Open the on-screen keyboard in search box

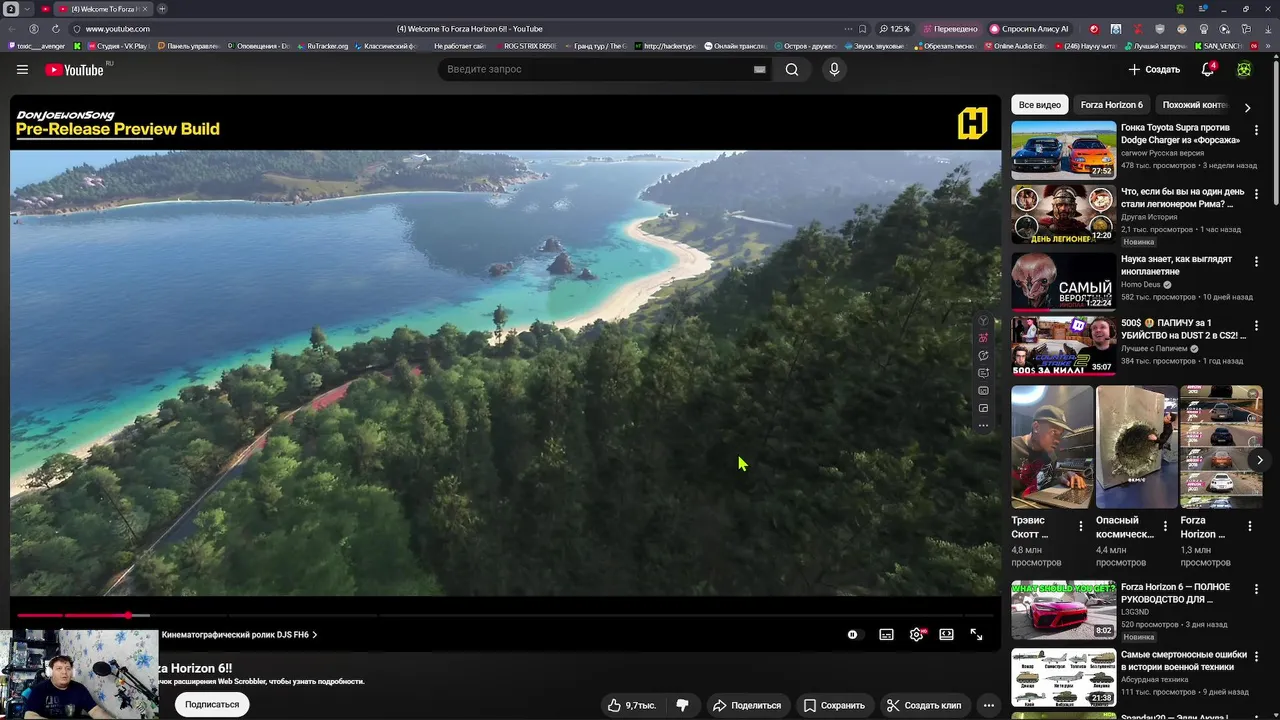click(760, 69)
